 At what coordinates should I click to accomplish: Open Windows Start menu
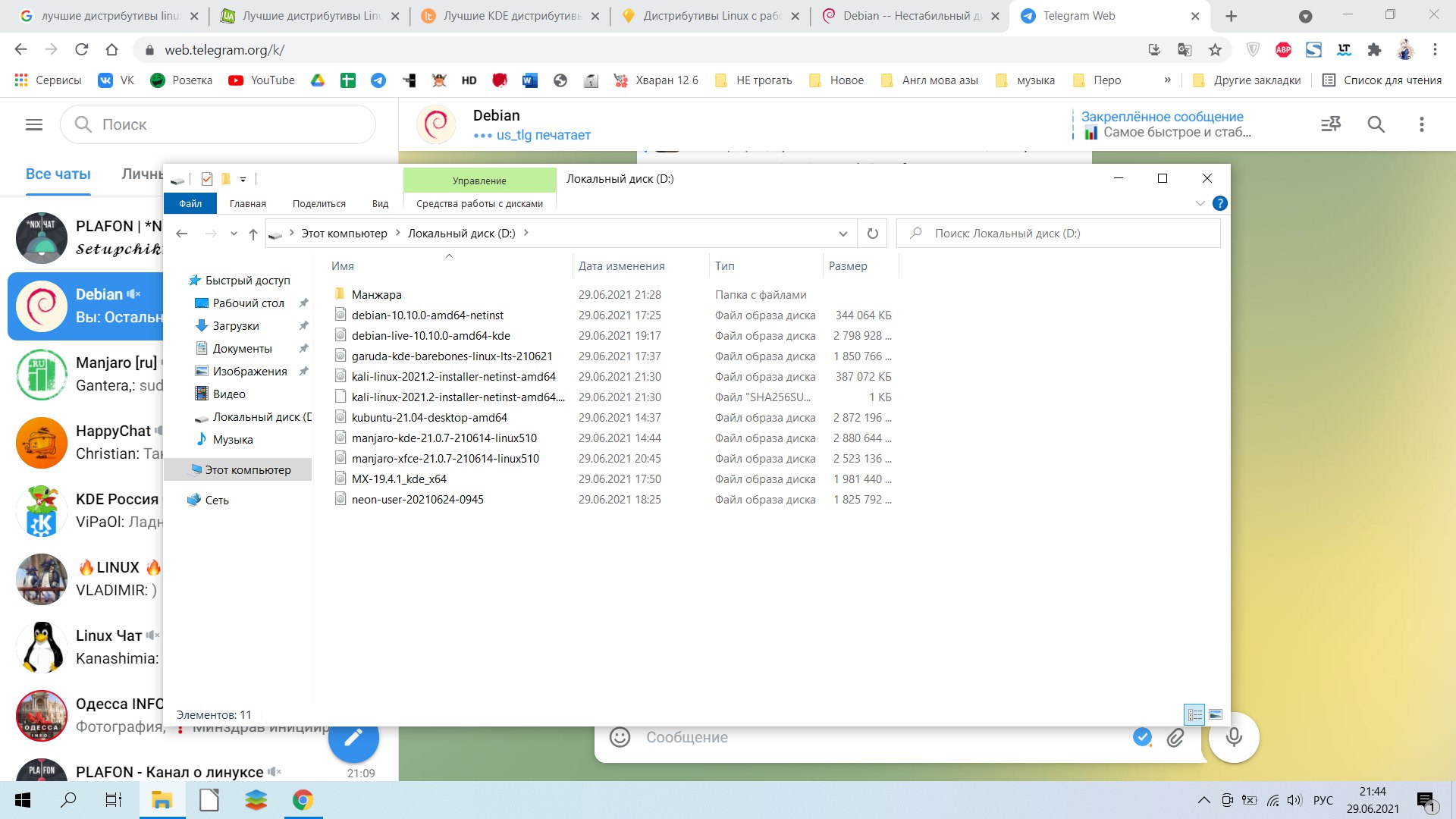click(23, 800)
